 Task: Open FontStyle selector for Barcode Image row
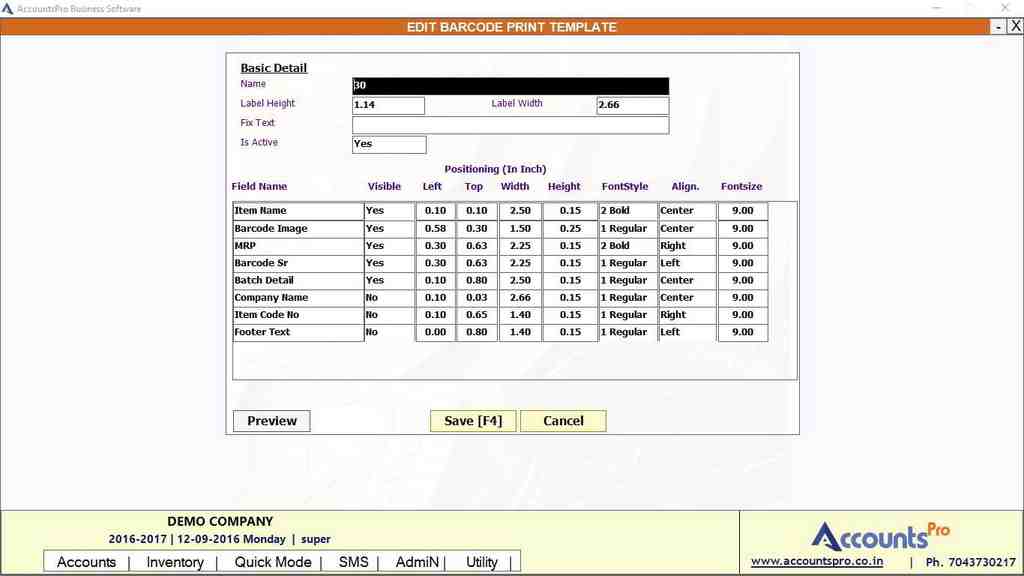[x=628, y=229]
